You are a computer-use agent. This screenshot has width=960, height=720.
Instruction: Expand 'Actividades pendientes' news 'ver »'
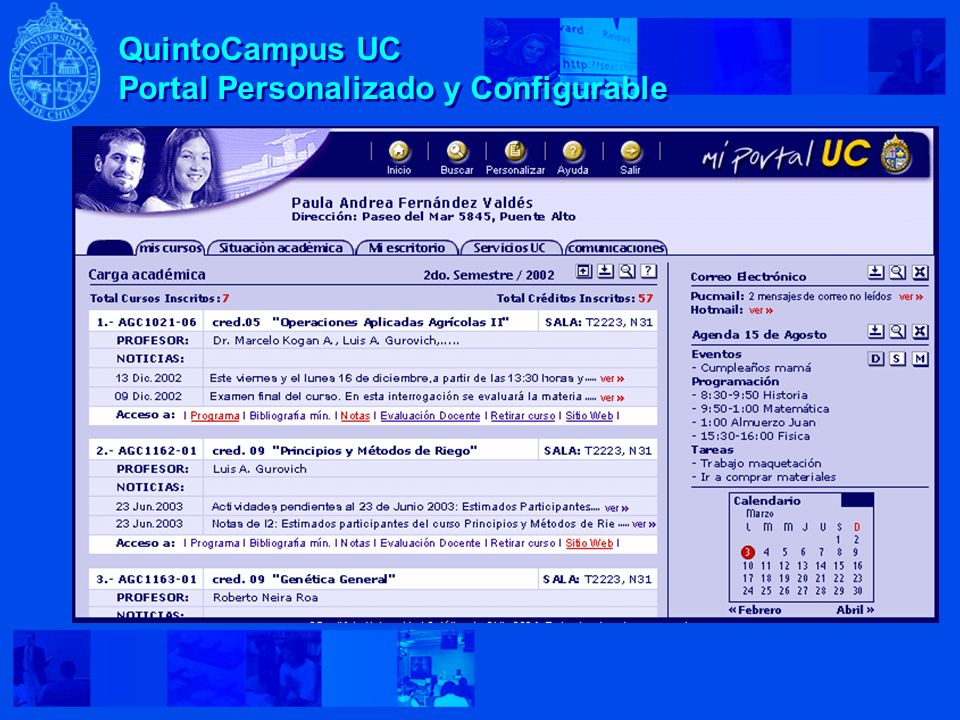617,508
